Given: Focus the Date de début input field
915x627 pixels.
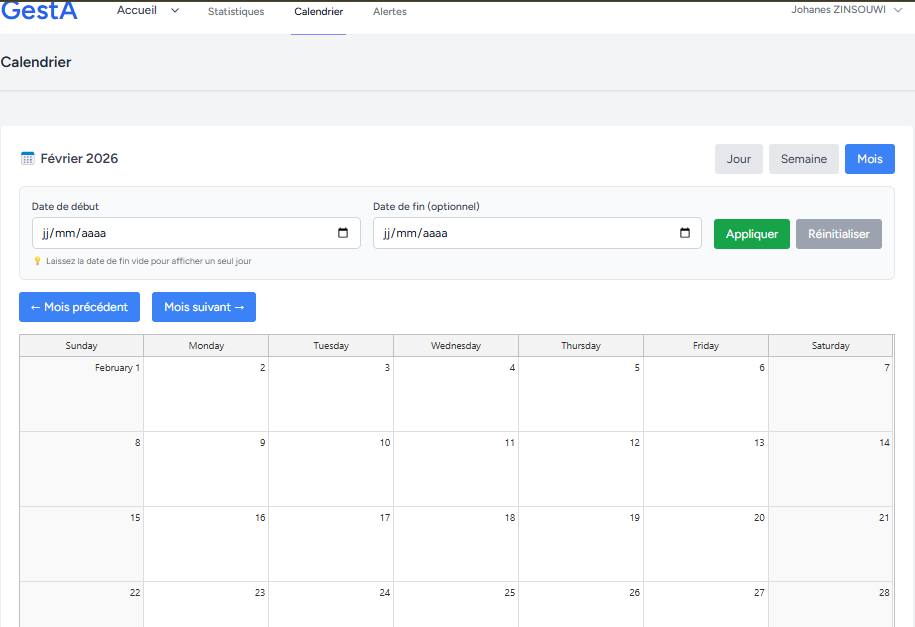Looking at the screenshot, I should [180, 233].
